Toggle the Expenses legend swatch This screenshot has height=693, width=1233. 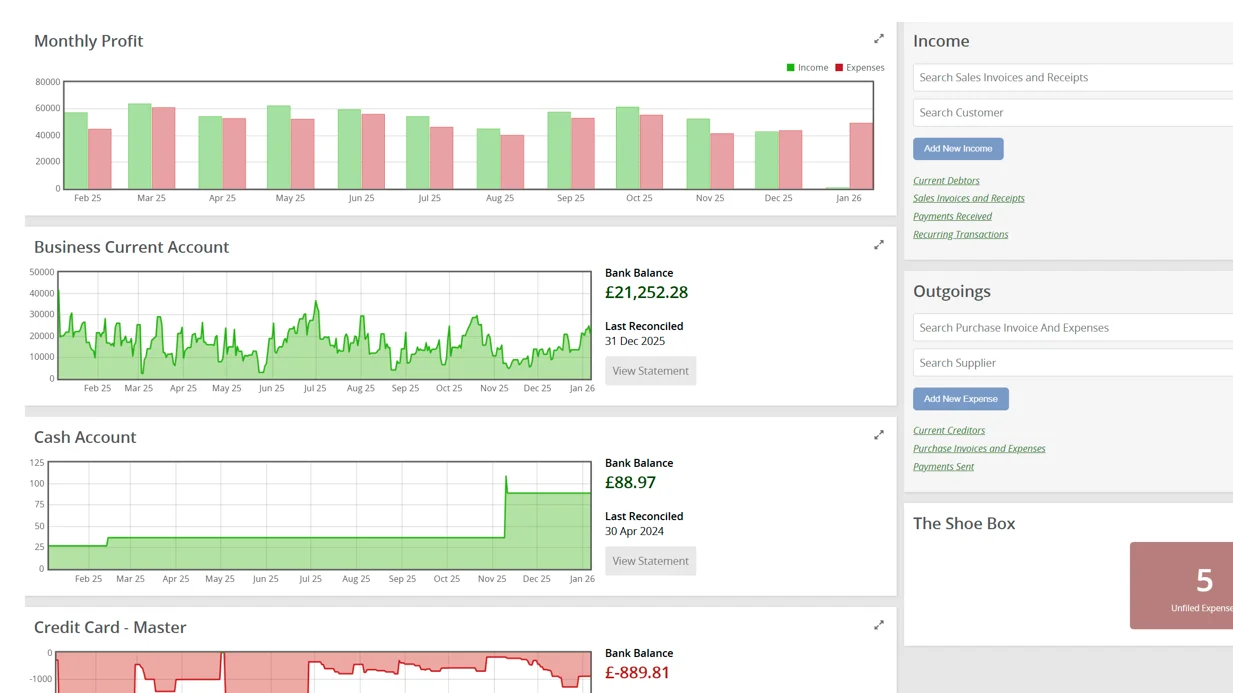point(839,68)
